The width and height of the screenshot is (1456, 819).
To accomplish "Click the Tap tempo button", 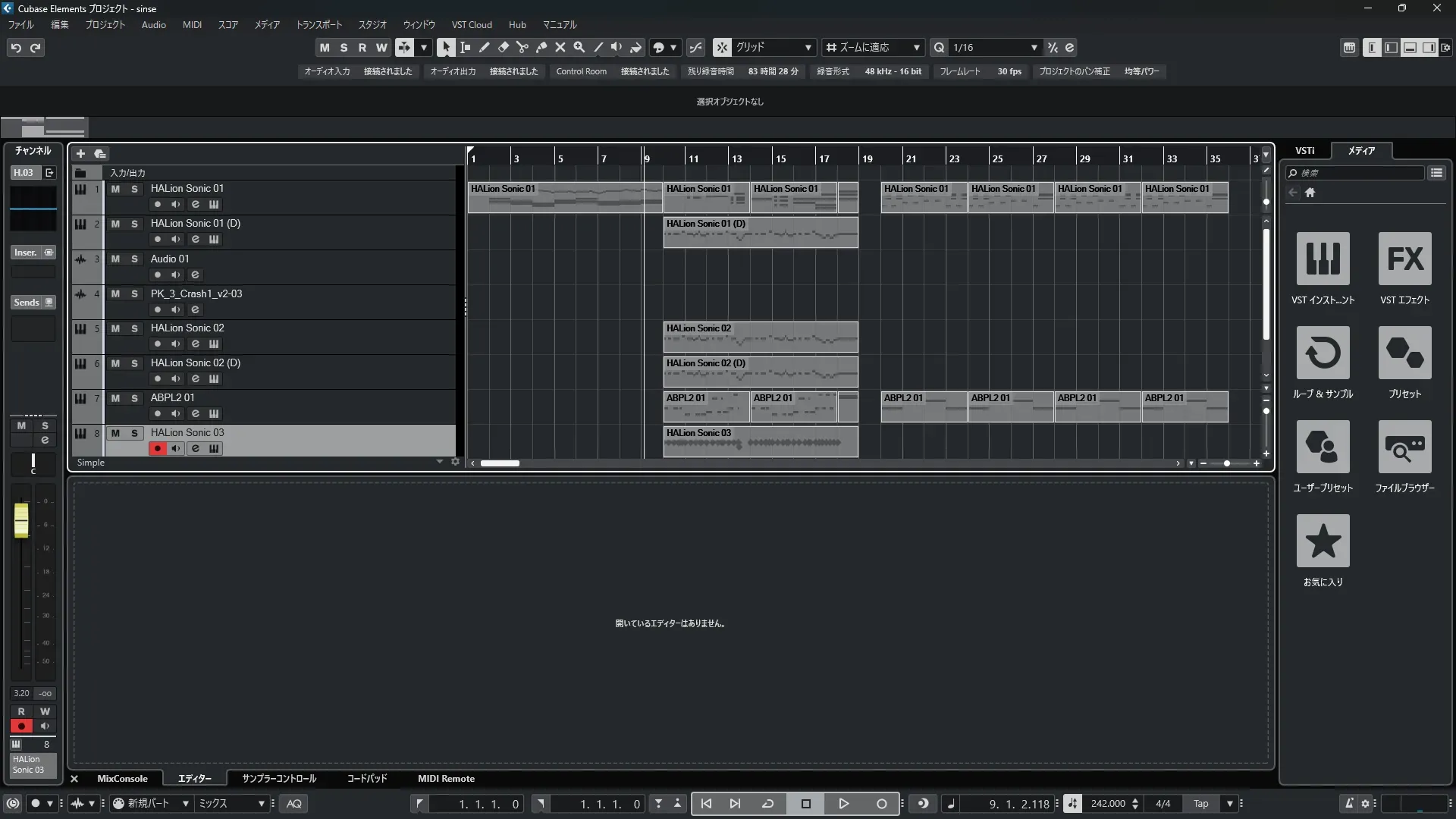I will click(x=1200, y=804).
